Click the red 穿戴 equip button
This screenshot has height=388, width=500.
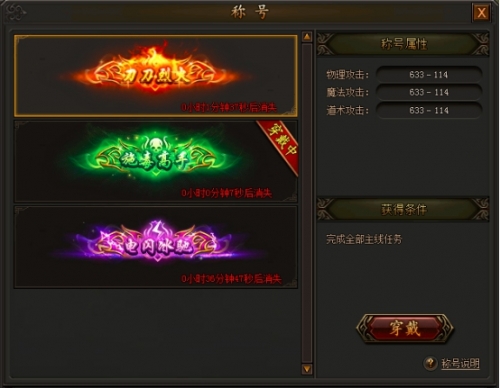(x=405, y=328)
